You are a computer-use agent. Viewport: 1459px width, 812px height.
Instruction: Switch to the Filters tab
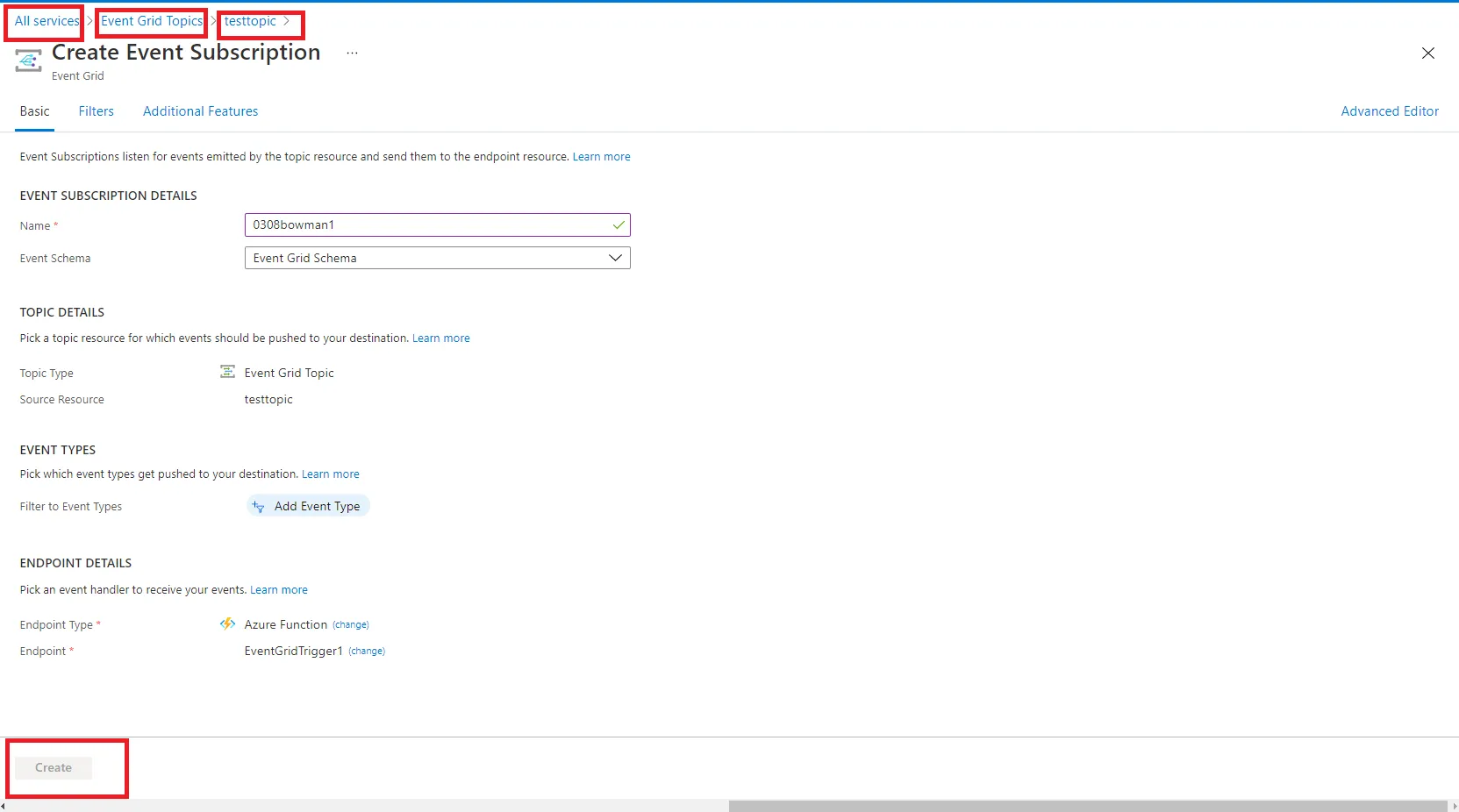pyautogui.click(x=97, y=111)
